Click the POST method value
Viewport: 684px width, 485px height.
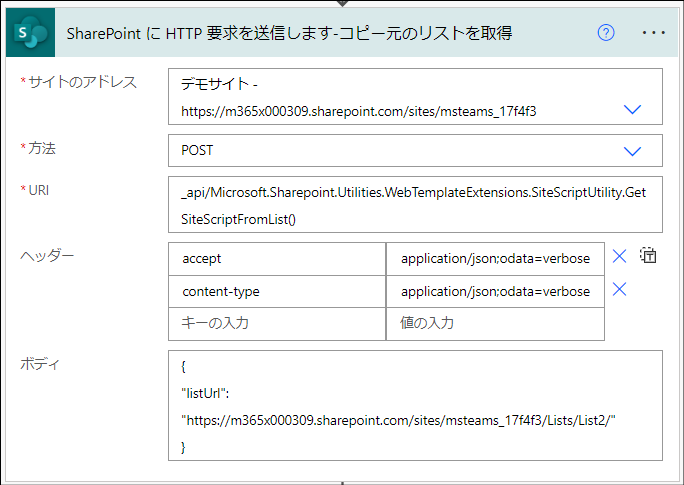[x=197, y=150]
